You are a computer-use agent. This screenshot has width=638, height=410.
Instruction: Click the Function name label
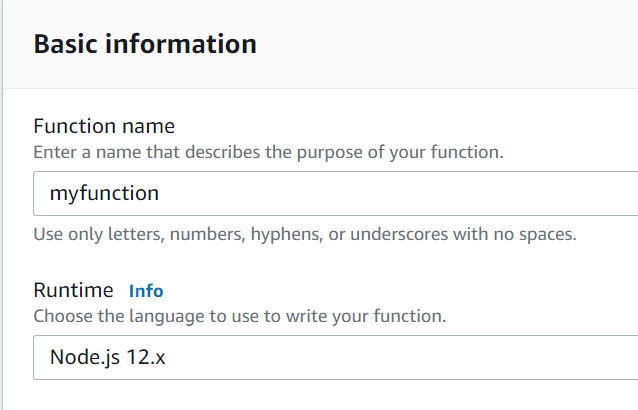(104, 126)
